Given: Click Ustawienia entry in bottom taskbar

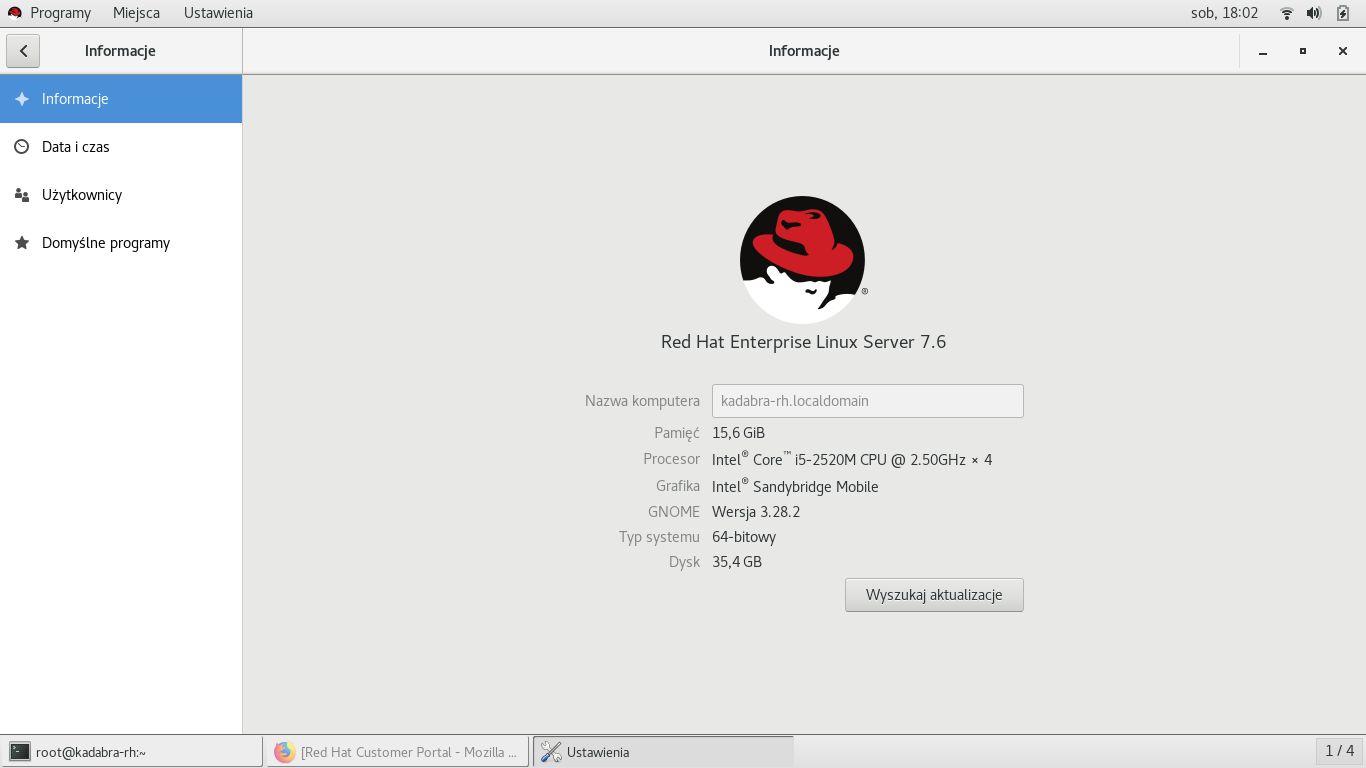Looking at the screenshot, I should (663, 752).
